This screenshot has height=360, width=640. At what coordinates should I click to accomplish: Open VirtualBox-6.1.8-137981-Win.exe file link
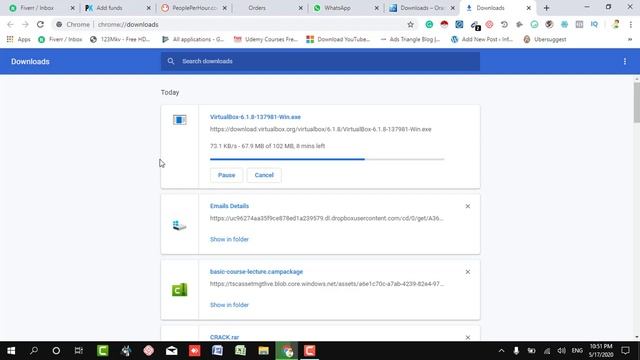coord(255,117)
